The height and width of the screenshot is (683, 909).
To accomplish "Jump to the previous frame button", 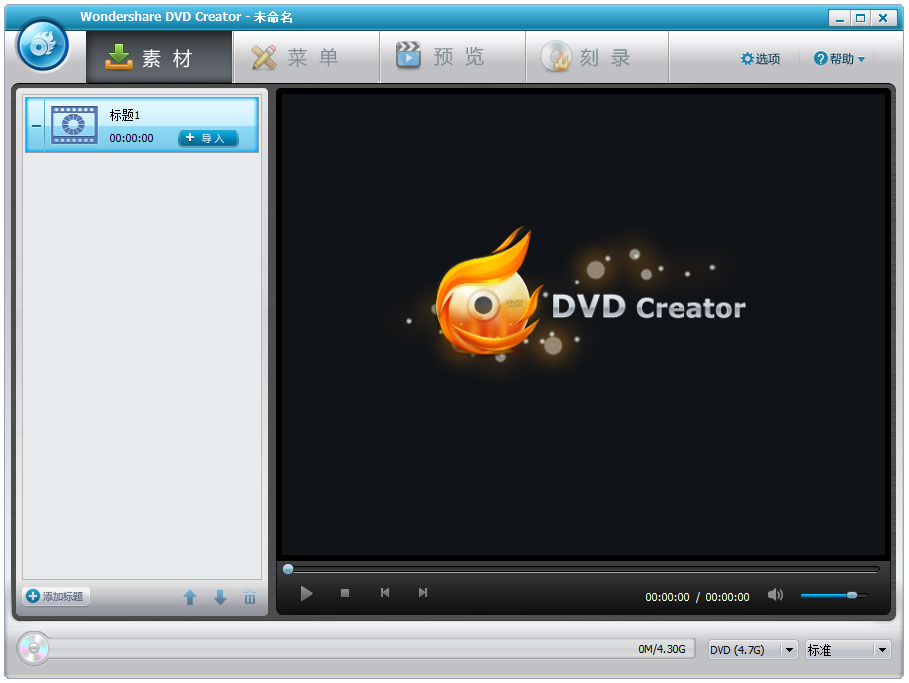I will point(385,593).
